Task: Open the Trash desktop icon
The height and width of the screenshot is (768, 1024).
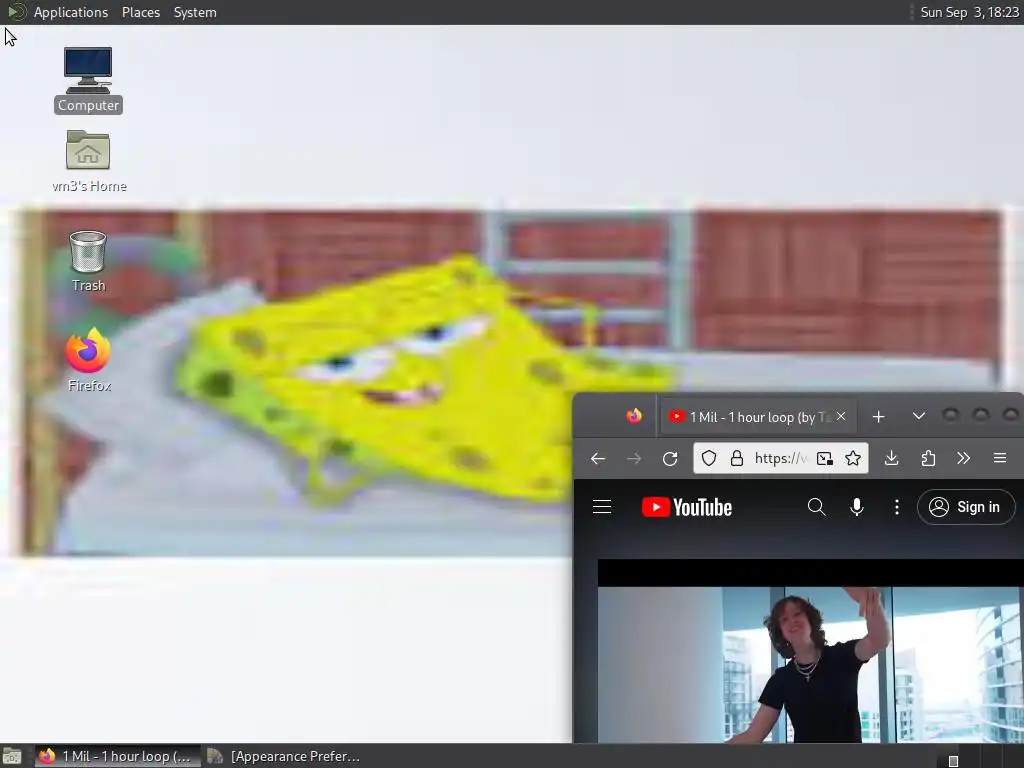Action: pos(88,261)
